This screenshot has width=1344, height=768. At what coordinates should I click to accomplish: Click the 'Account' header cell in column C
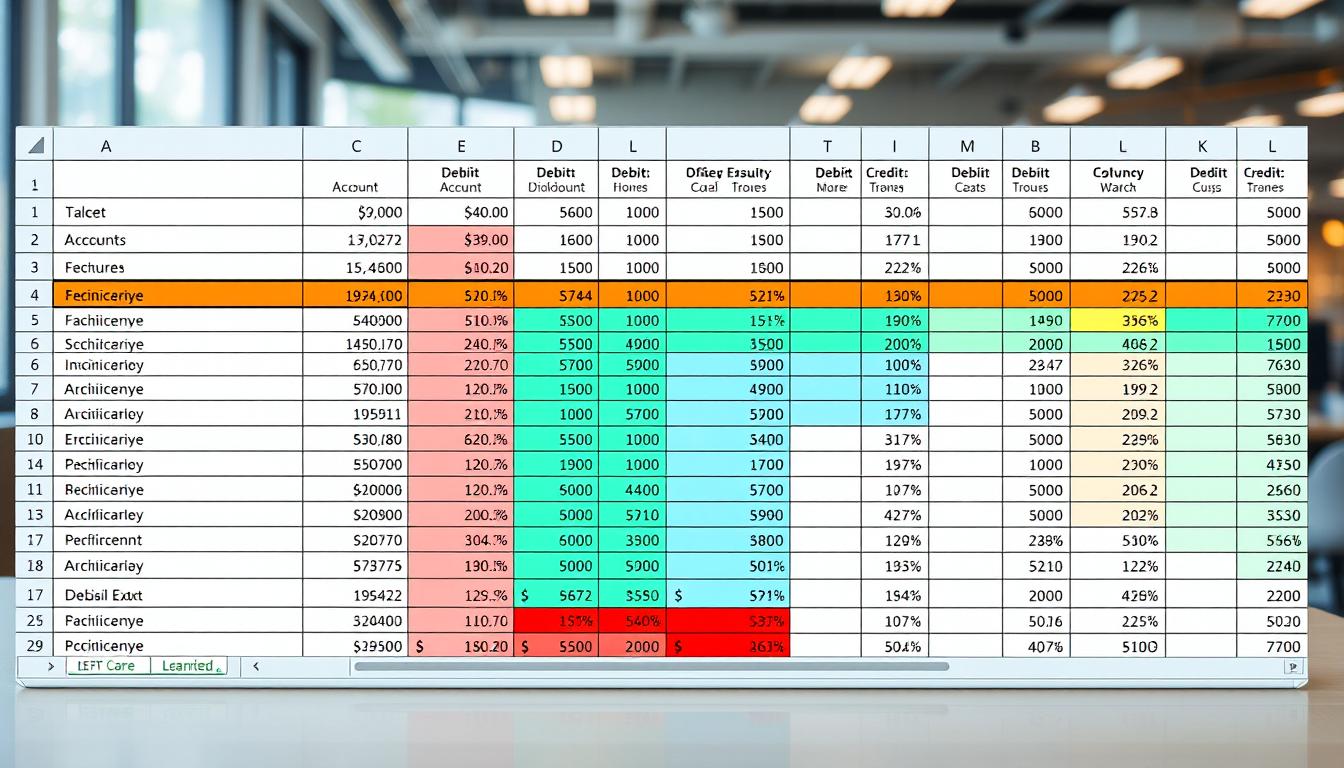(x=356, y=180)
